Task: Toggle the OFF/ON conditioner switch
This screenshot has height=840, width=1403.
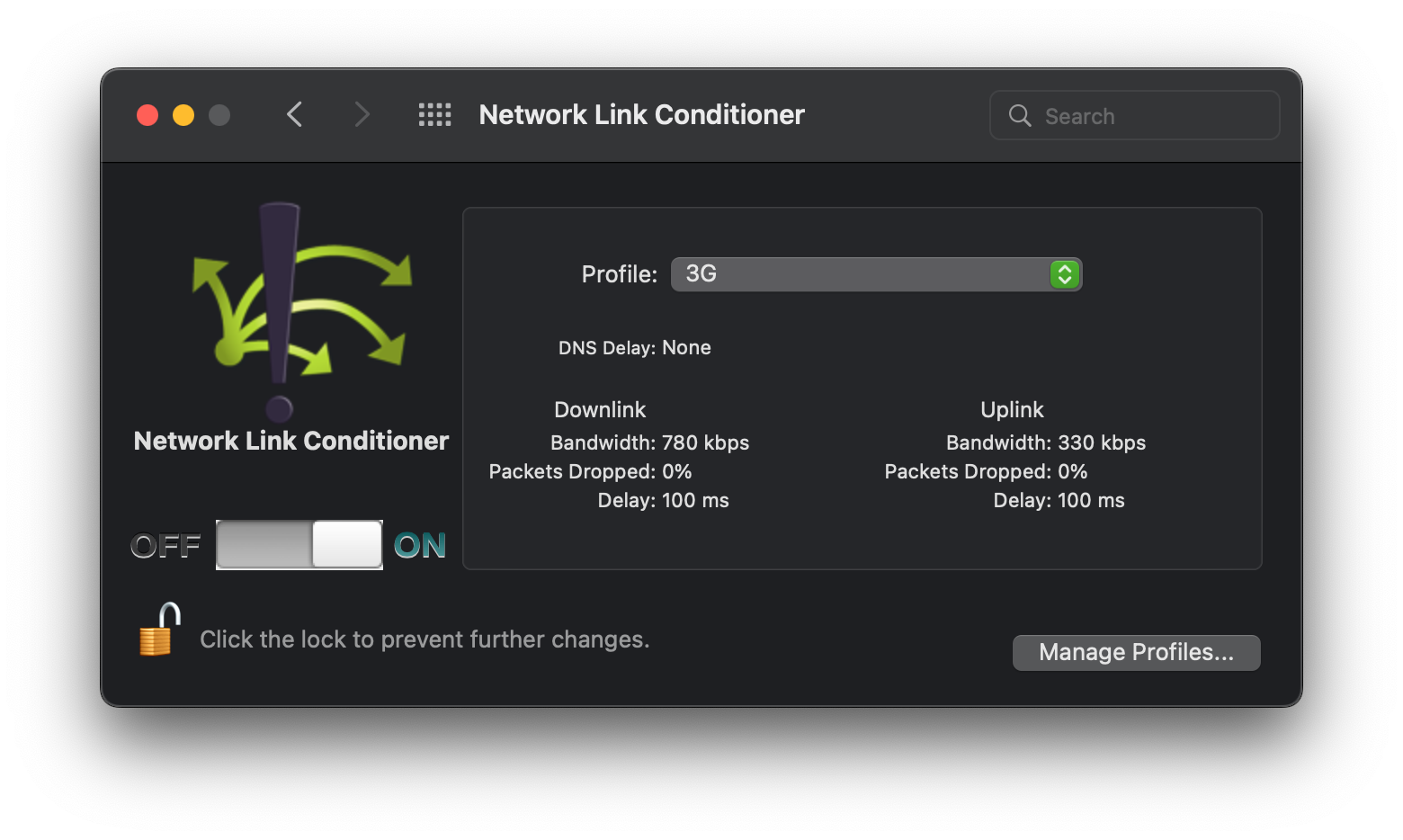Action: coord(299,545)
